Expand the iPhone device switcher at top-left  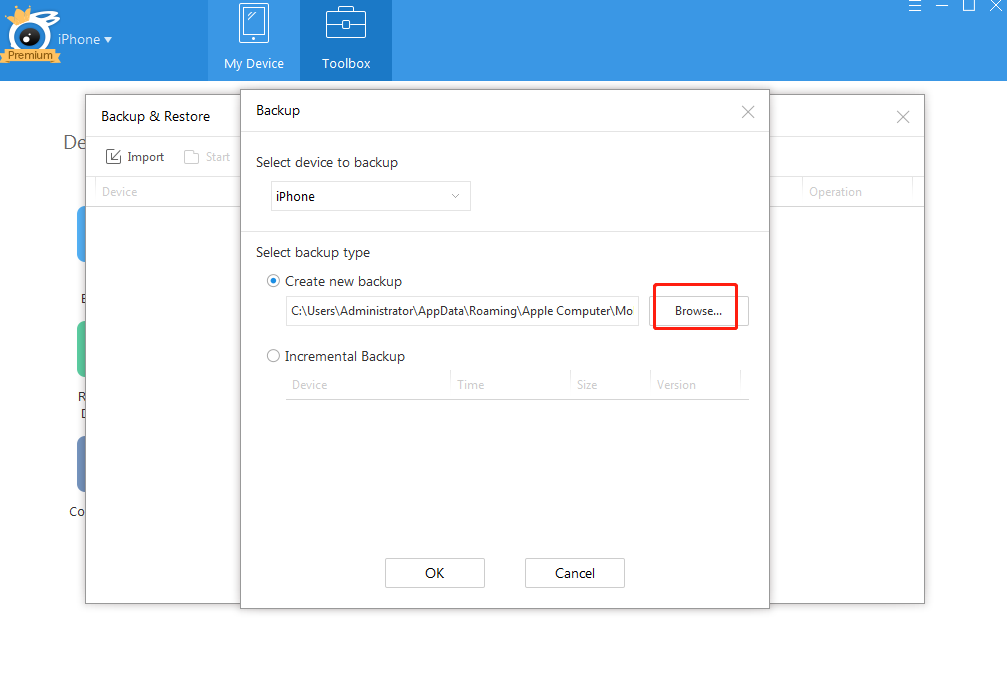[x=85, y=40]
